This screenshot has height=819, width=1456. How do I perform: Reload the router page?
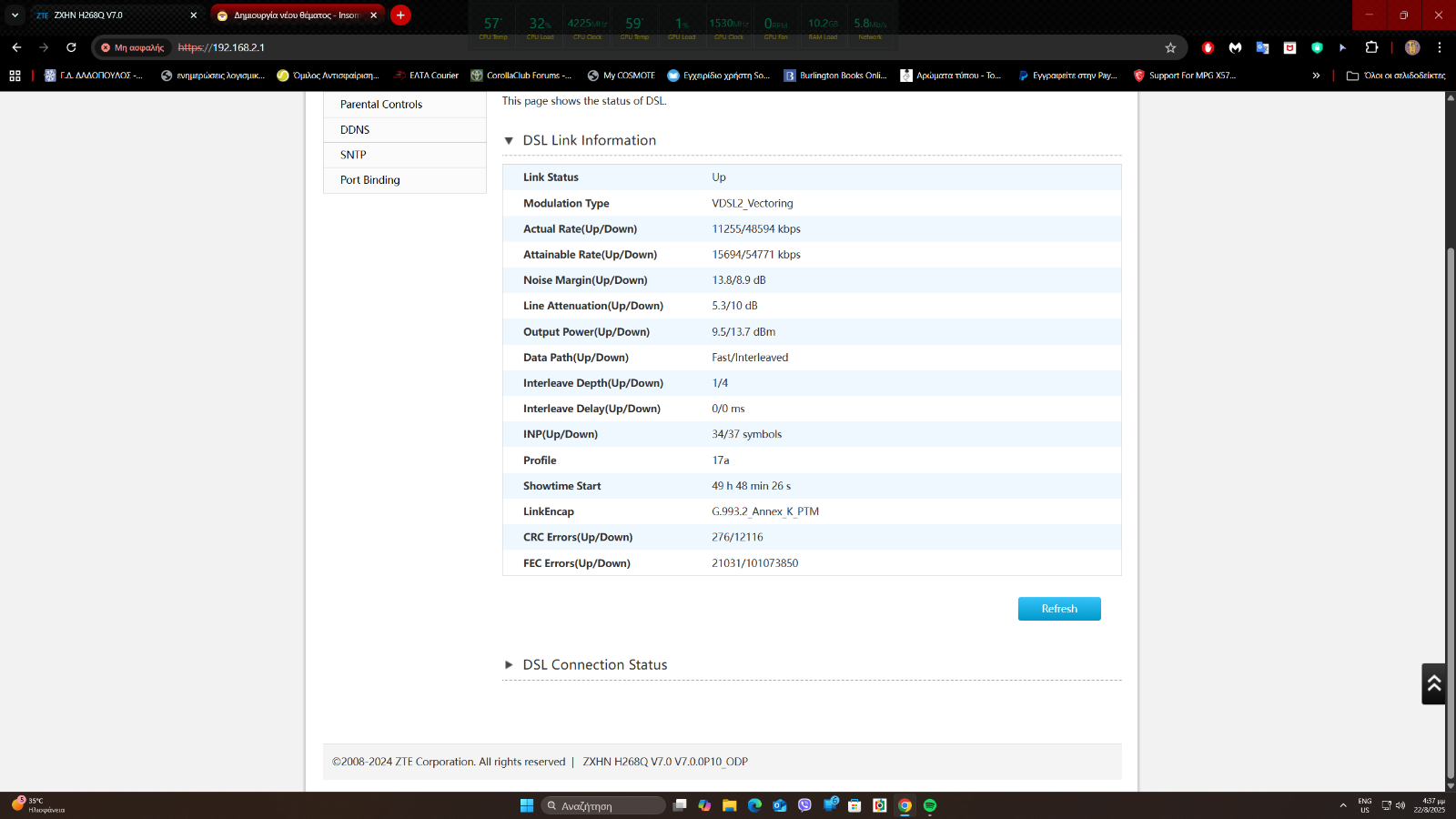(71, 47)
